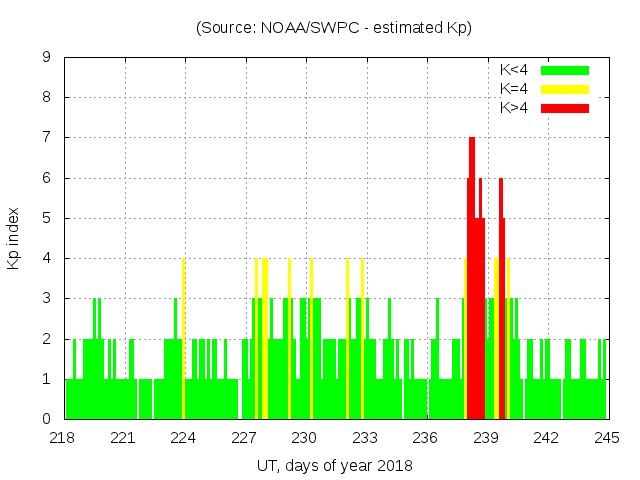Image resolution: width=640 pixels, height=480 pixels.
Task: Click the y-axis tick label 0
Action: point(47,419)
